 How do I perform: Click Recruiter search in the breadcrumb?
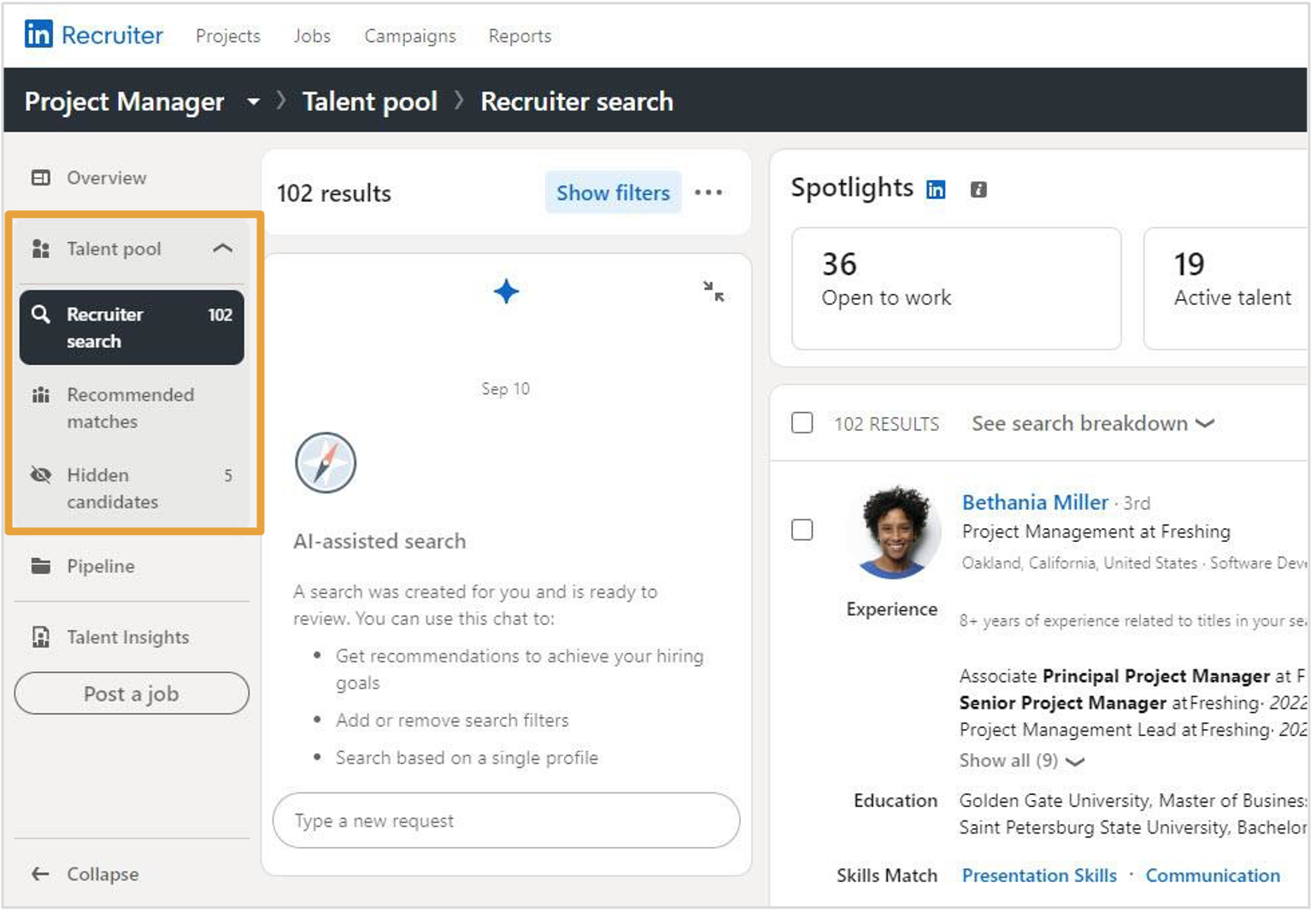[577, 102]
